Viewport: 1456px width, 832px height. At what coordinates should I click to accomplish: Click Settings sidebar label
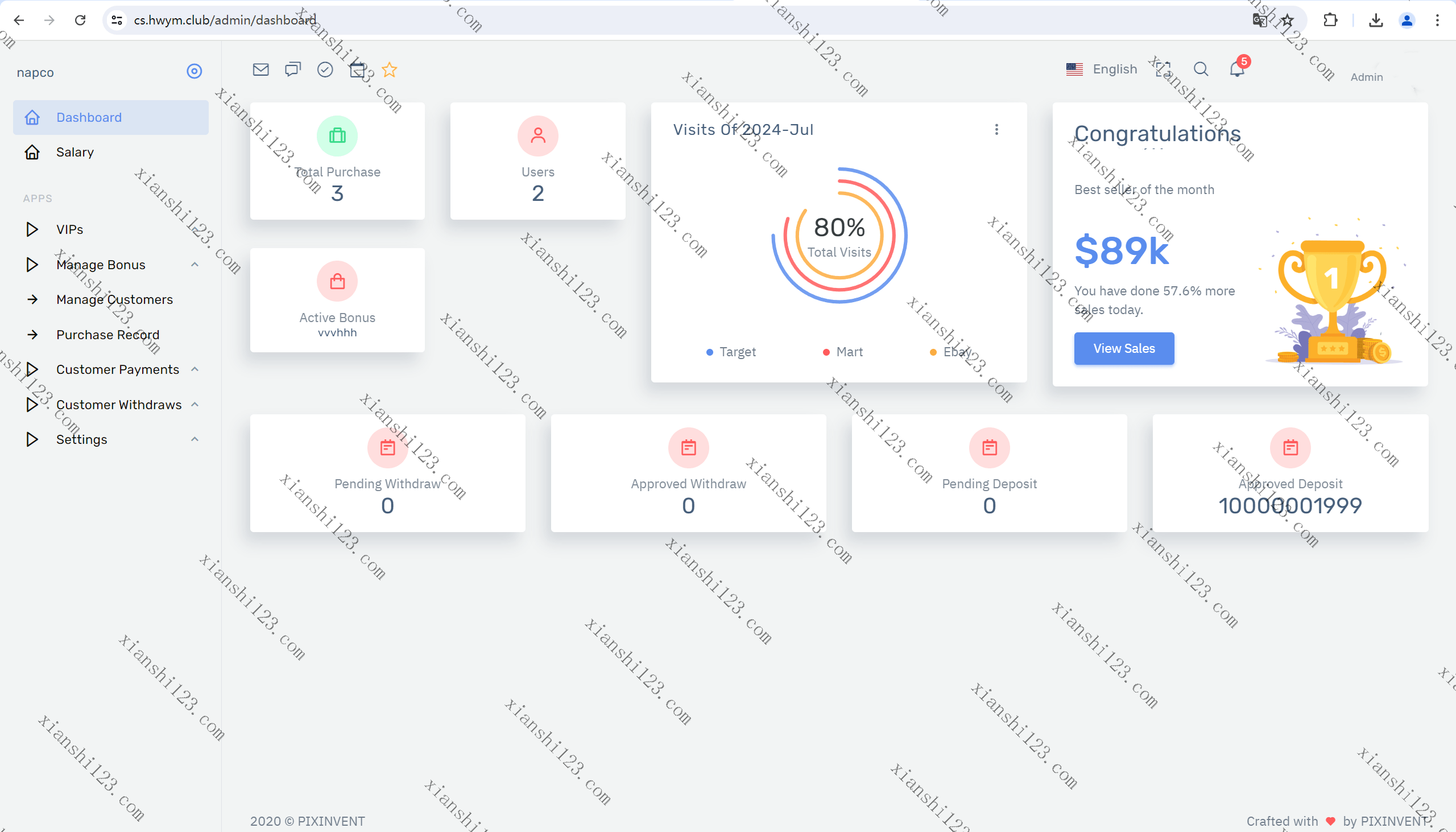[x=82, y=439]
